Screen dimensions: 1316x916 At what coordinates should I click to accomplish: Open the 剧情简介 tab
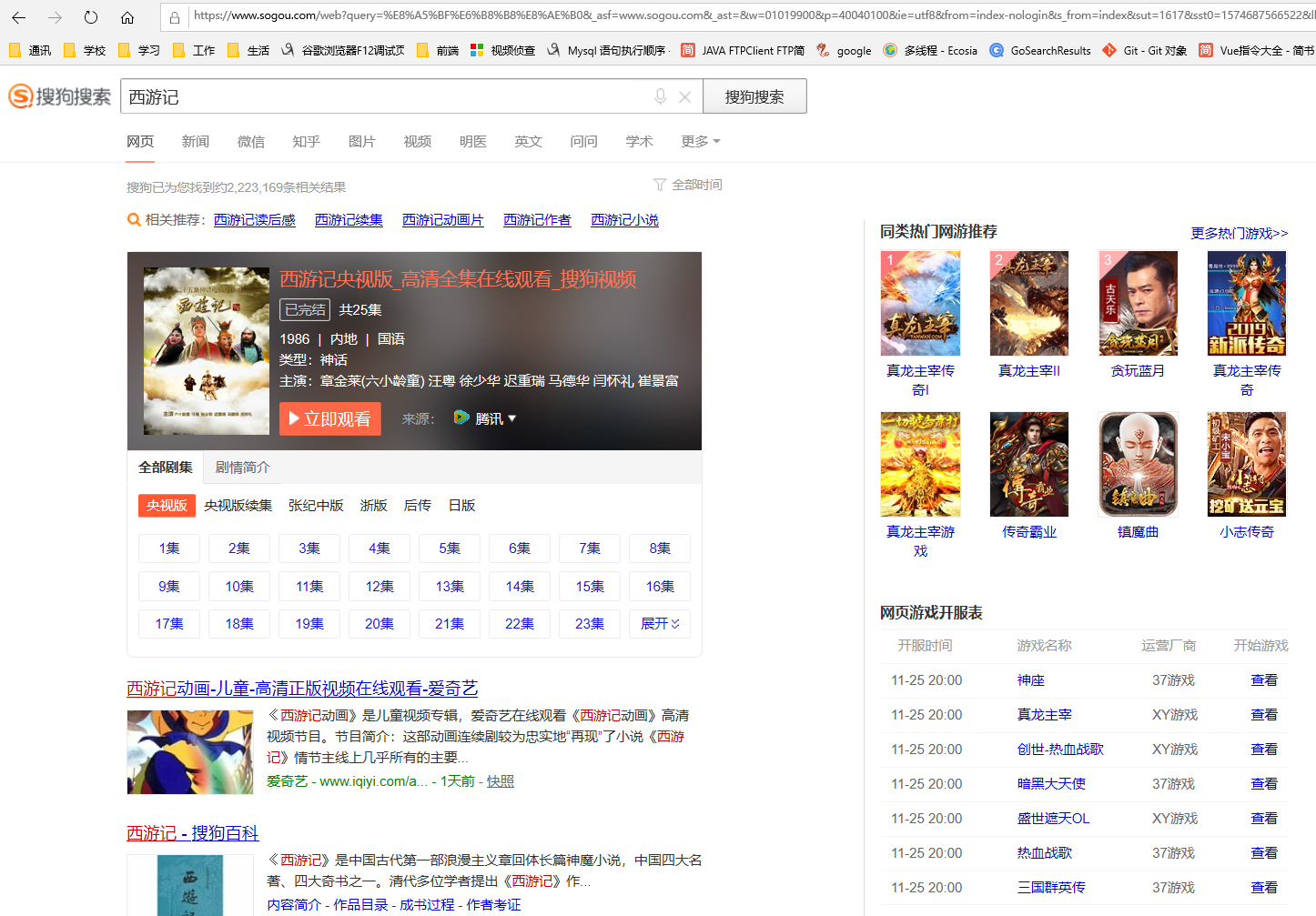click(x=243, y=467)
